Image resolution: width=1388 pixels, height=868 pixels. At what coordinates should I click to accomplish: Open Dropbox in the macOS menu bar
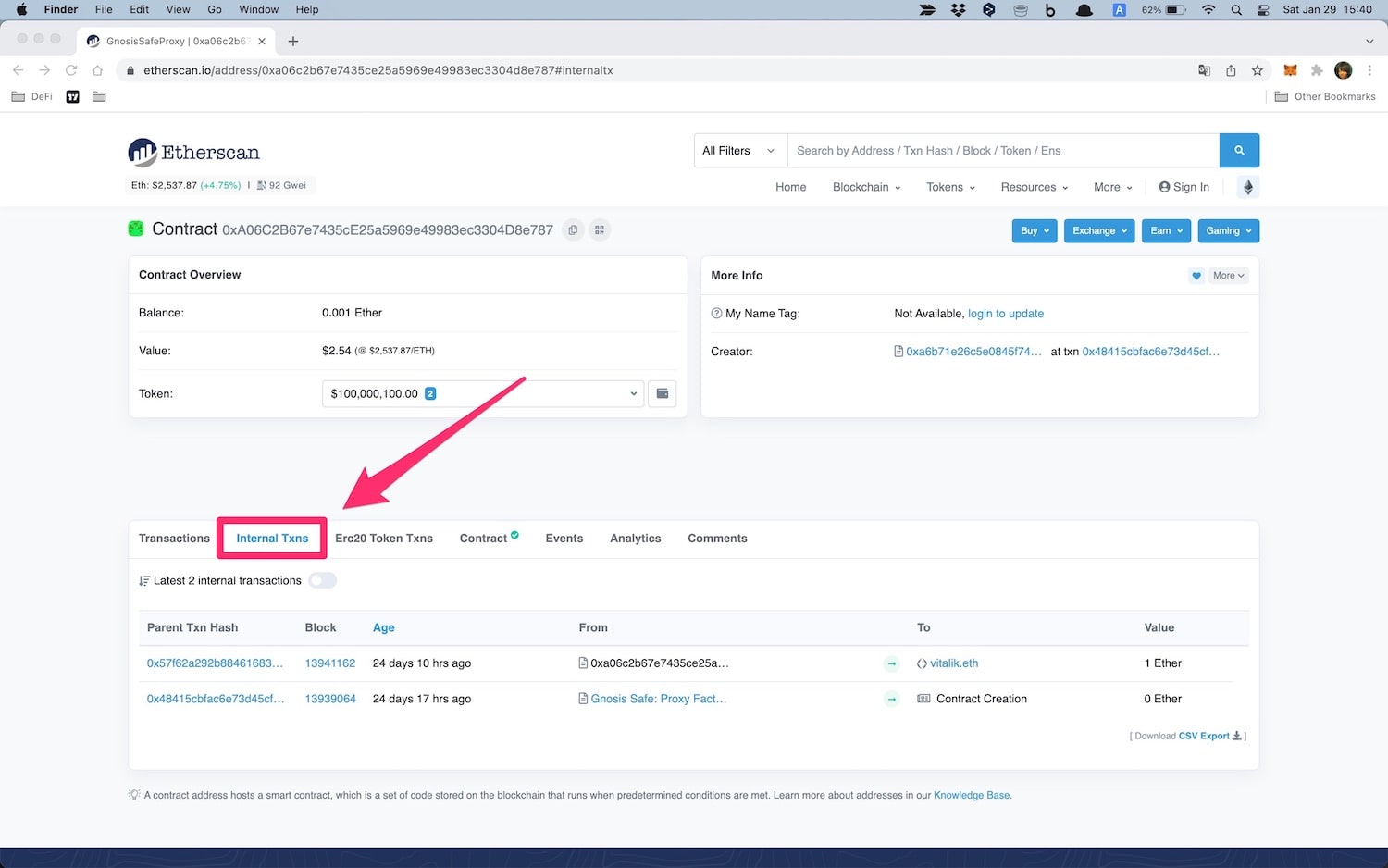(959, 9)
